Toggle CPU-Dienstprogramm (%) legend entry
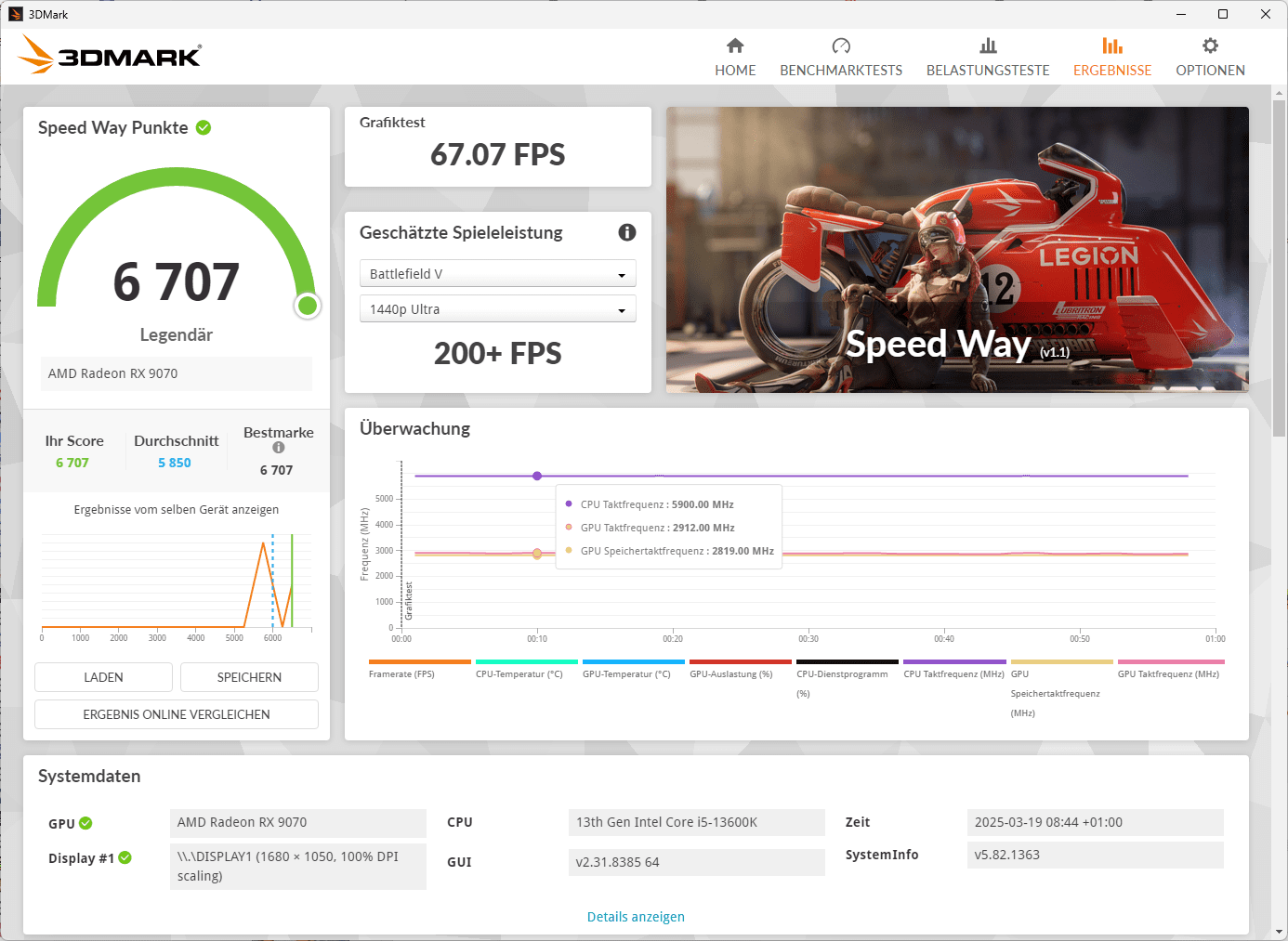The height and width of the screenshot is (941, 1288). click(x=848, y=679)
